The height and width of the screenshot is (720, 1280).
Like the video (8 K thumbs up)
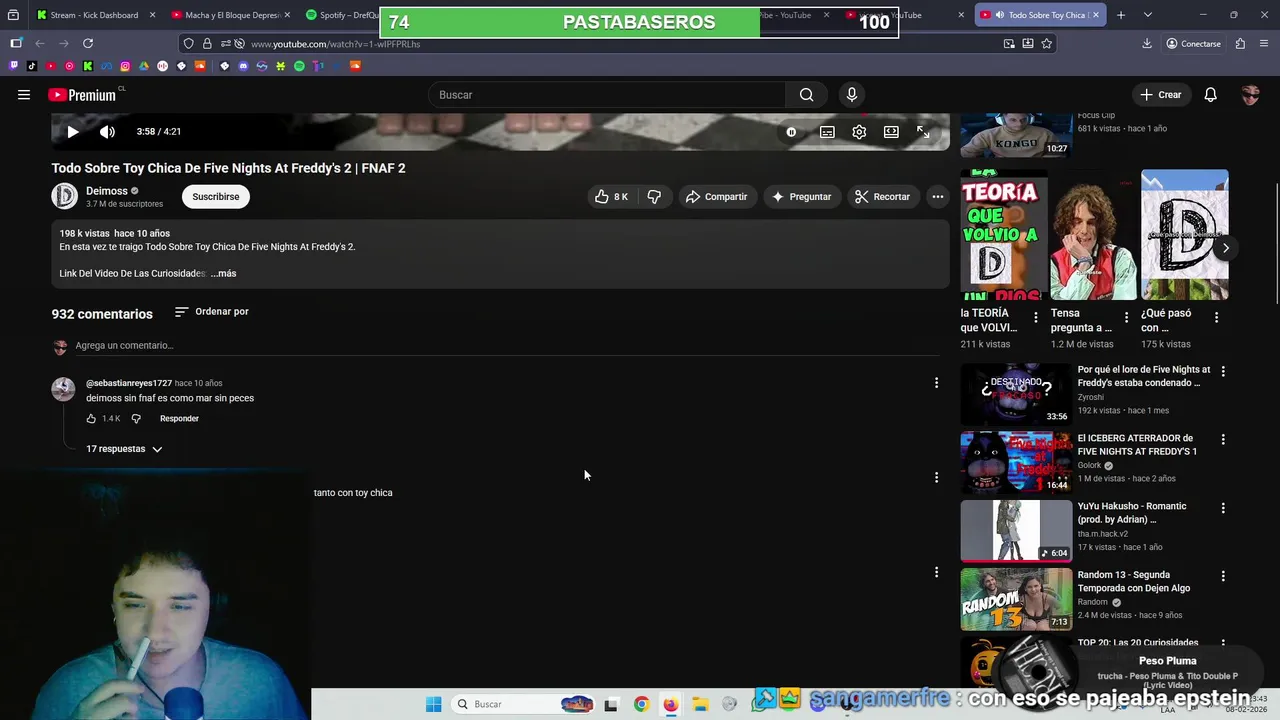click(x=611, y=197)
